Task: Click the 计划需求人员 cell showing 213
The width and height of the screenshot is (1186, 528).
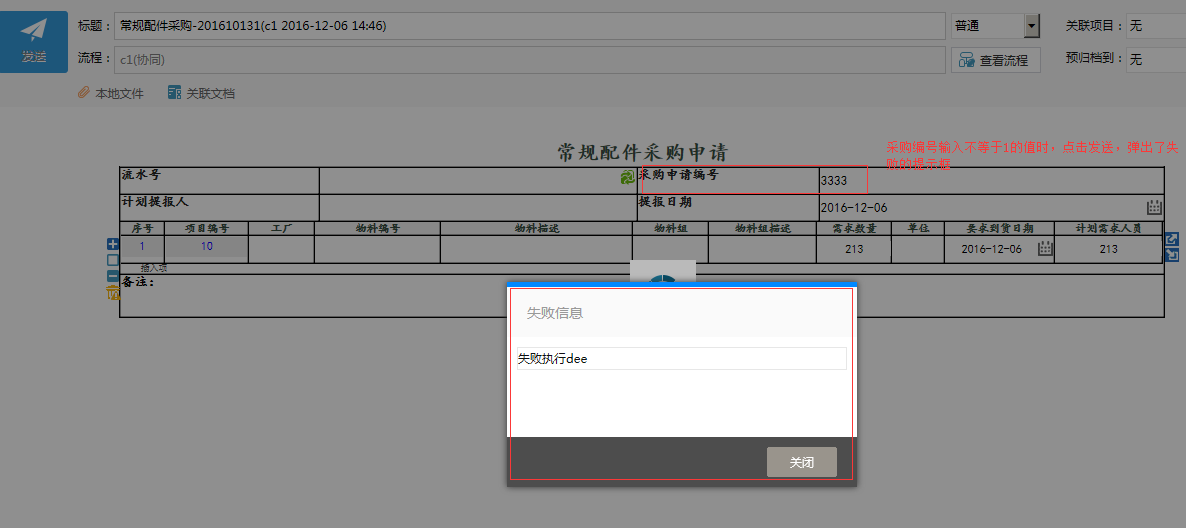Action: [1108, 249]
